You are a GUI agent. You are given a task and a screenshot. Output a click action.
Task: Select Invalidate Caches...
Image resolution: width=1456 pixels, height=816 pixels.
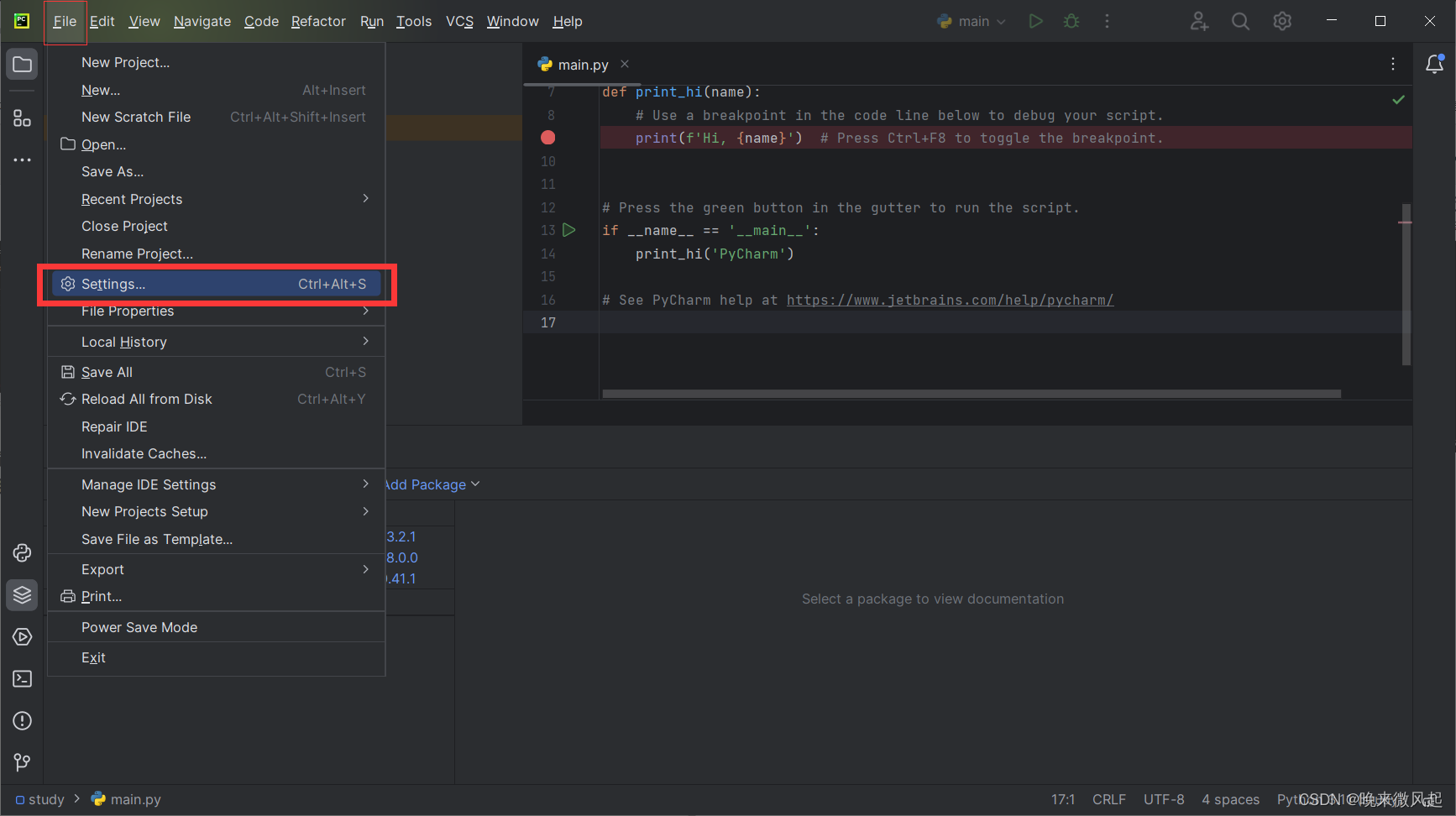pos(217,453)
